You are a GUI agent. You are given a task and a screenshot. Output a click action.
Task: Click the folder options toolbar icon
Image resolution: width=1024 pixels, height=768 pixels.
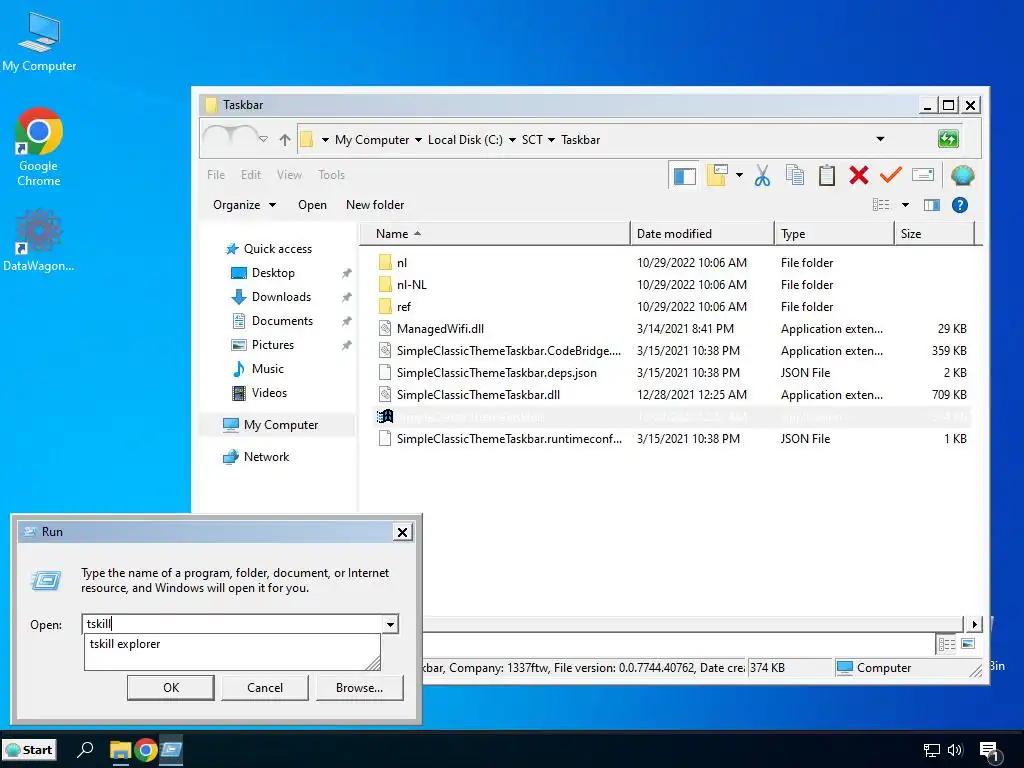pos(716,175)
